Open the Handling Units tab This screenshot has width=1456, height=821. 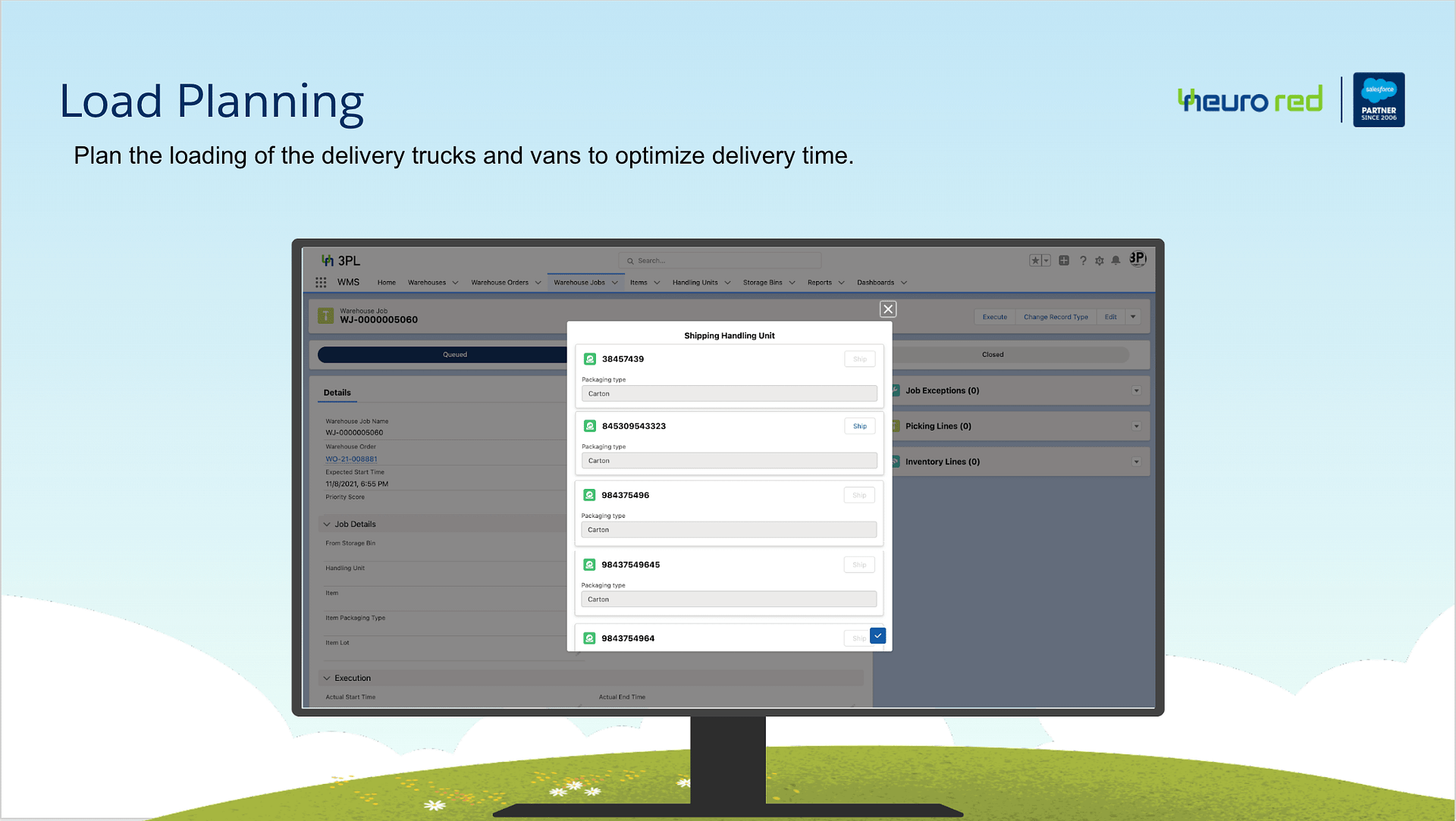click(695, 283)
